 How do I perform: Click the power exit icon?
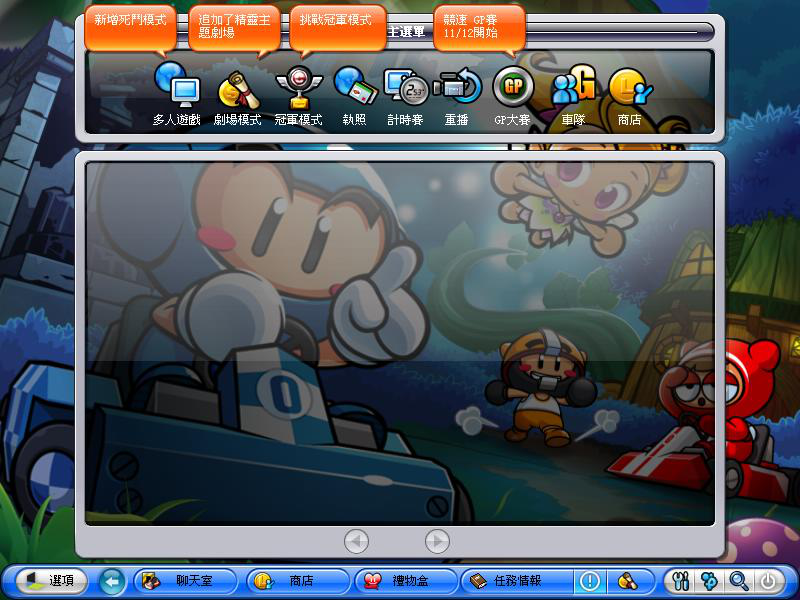click(768, 581)
